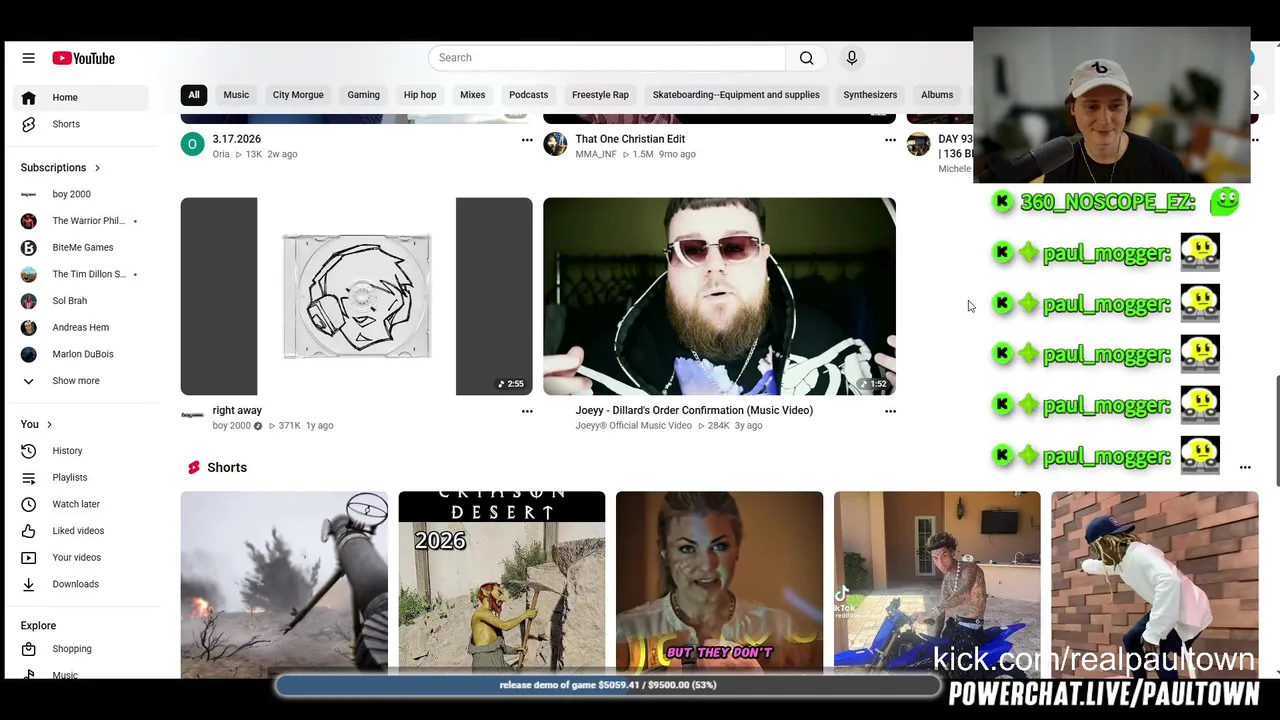The height and width of the screenshot is (720, 1280).
Task: Select the Synthesizers filter chip
Action: 870,95
